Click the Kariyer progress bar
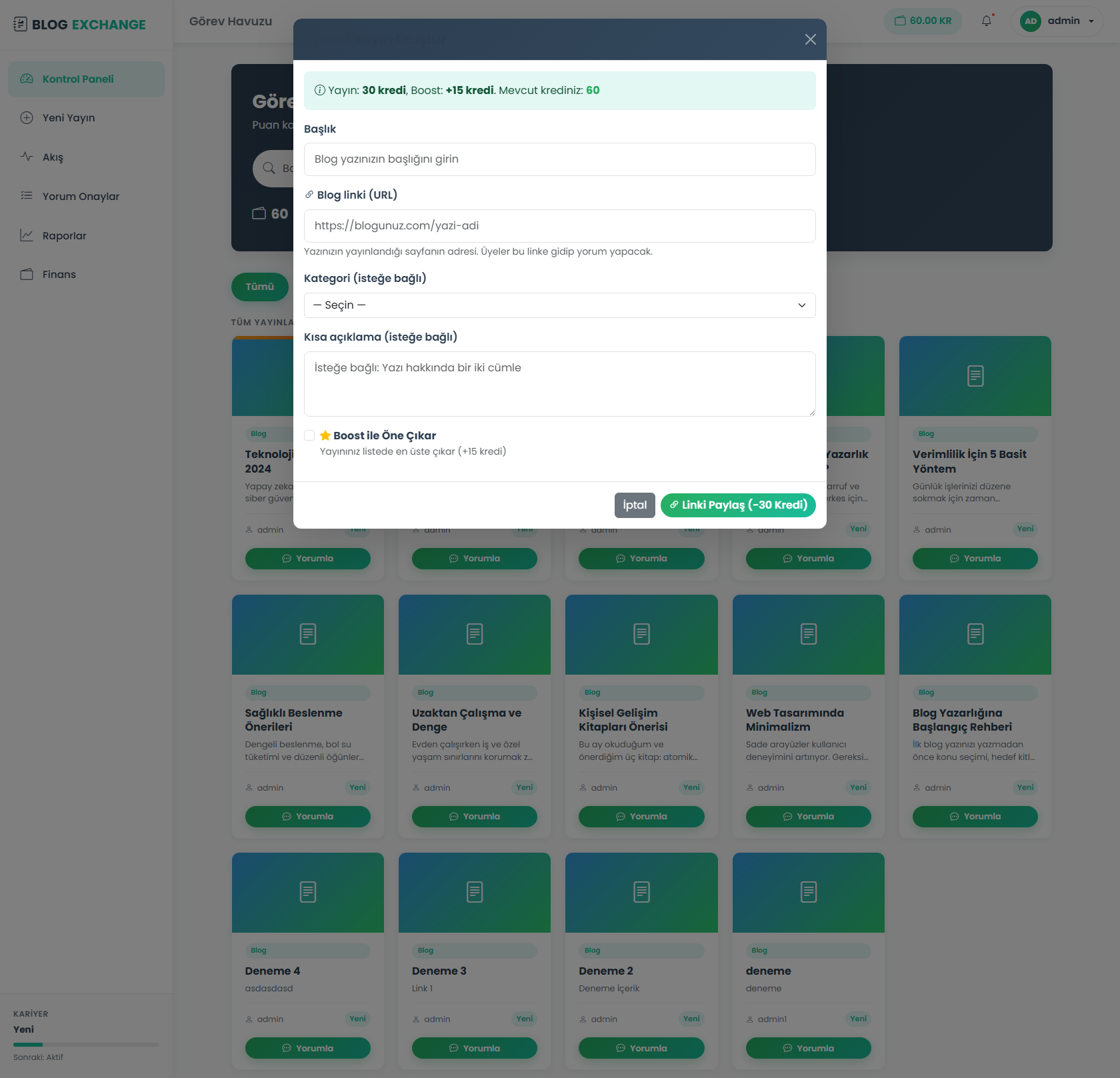The image size is (1120, 1078). [86, 1045]
